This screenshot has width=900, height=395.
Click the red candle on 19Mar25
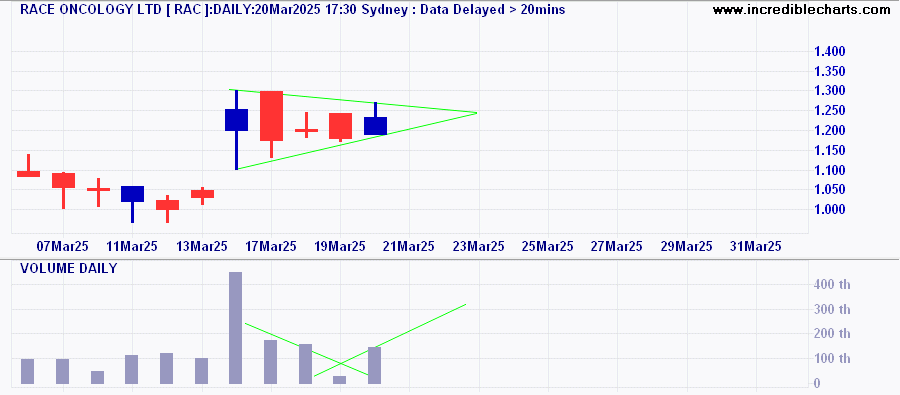coord(340,127)
